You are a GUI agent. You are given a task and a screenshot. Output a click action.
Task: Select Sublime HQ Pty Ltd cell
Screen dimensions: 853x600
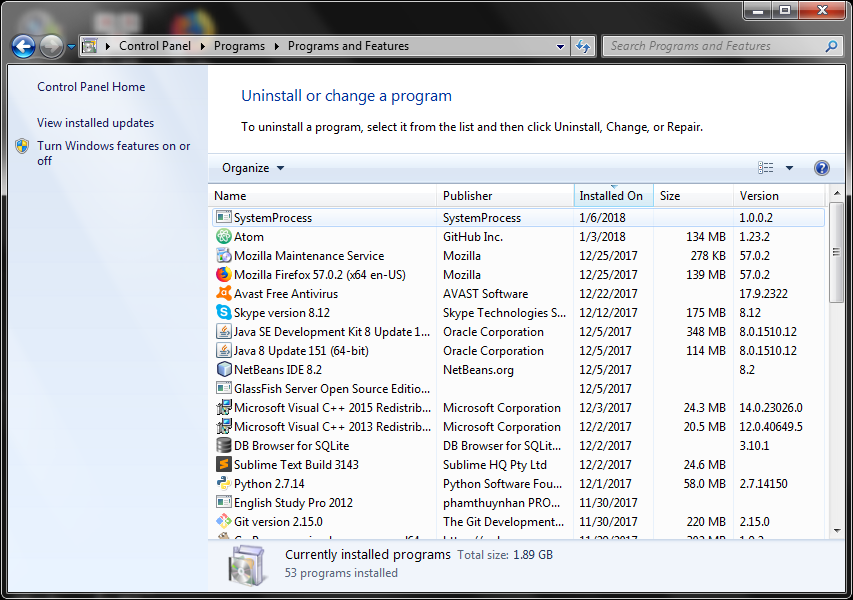point(495,465)
